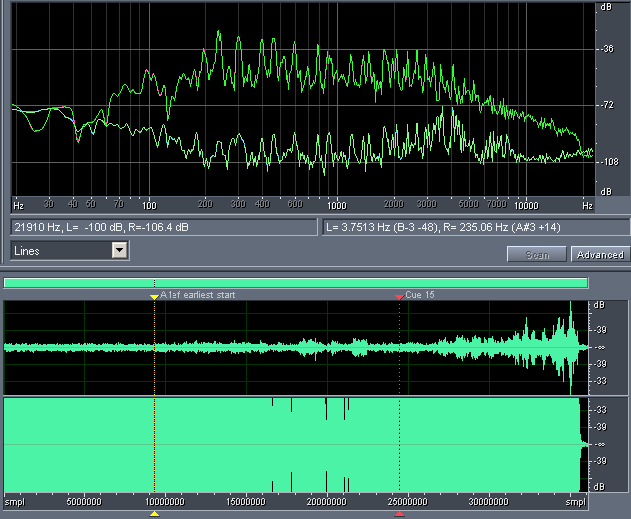Click the 1000 Hz frequency axis label
The image size is (631, 519).
pos(337,206)
